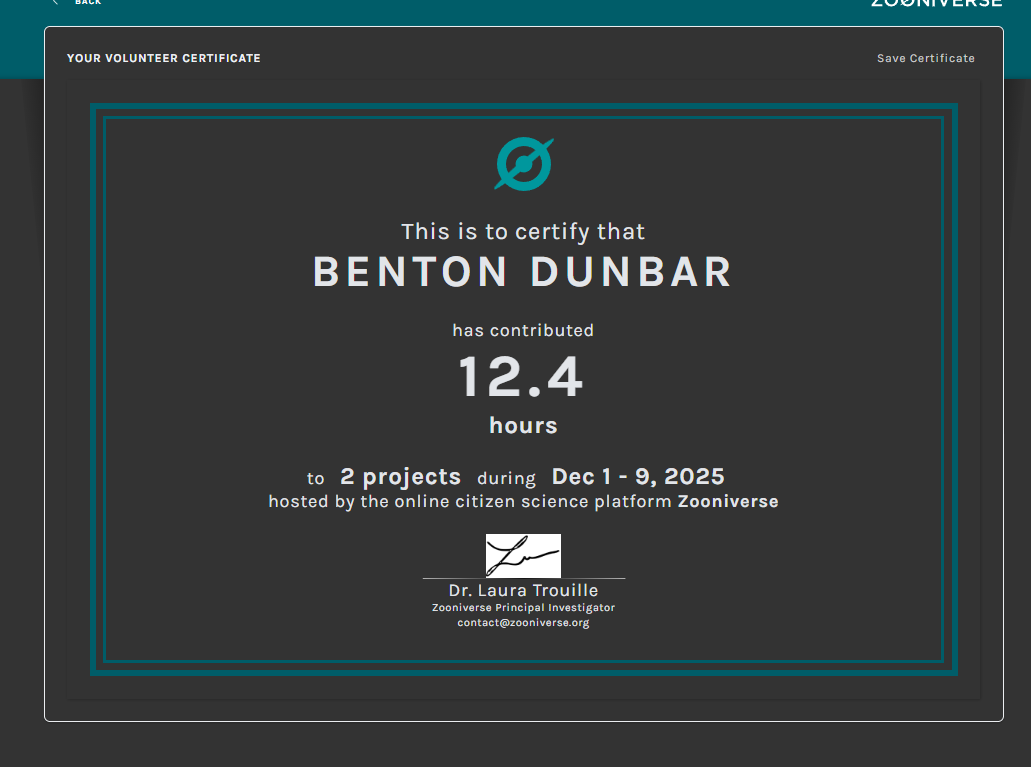Click the name Dr. Laura Trouille
1031x767 pixels.
pos(523,591)
